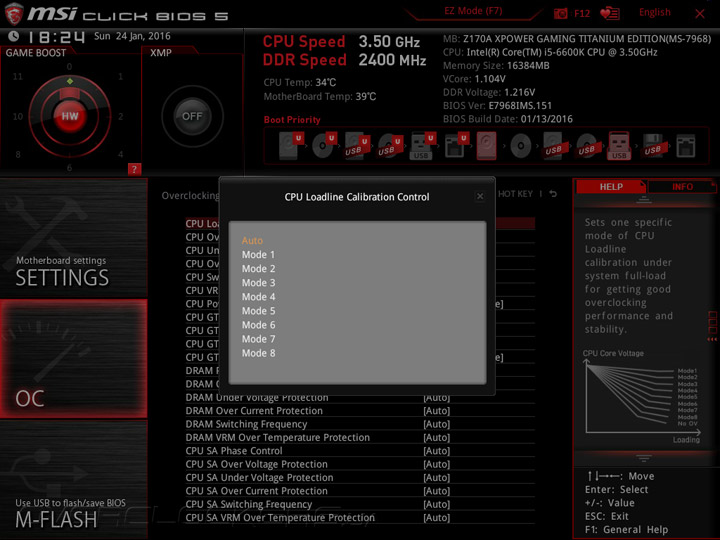Close the CPU Loadline Calibration Control popup
Viewport: 720px width, 540px height.
point(480,197)
